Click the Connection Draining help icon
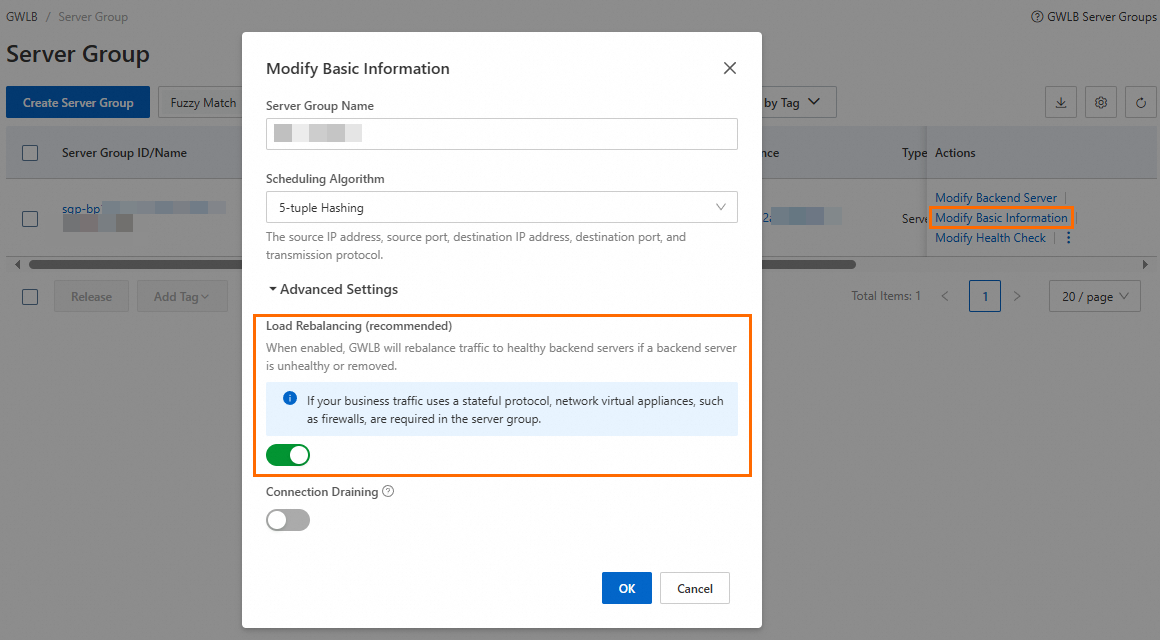 point(388,492)
